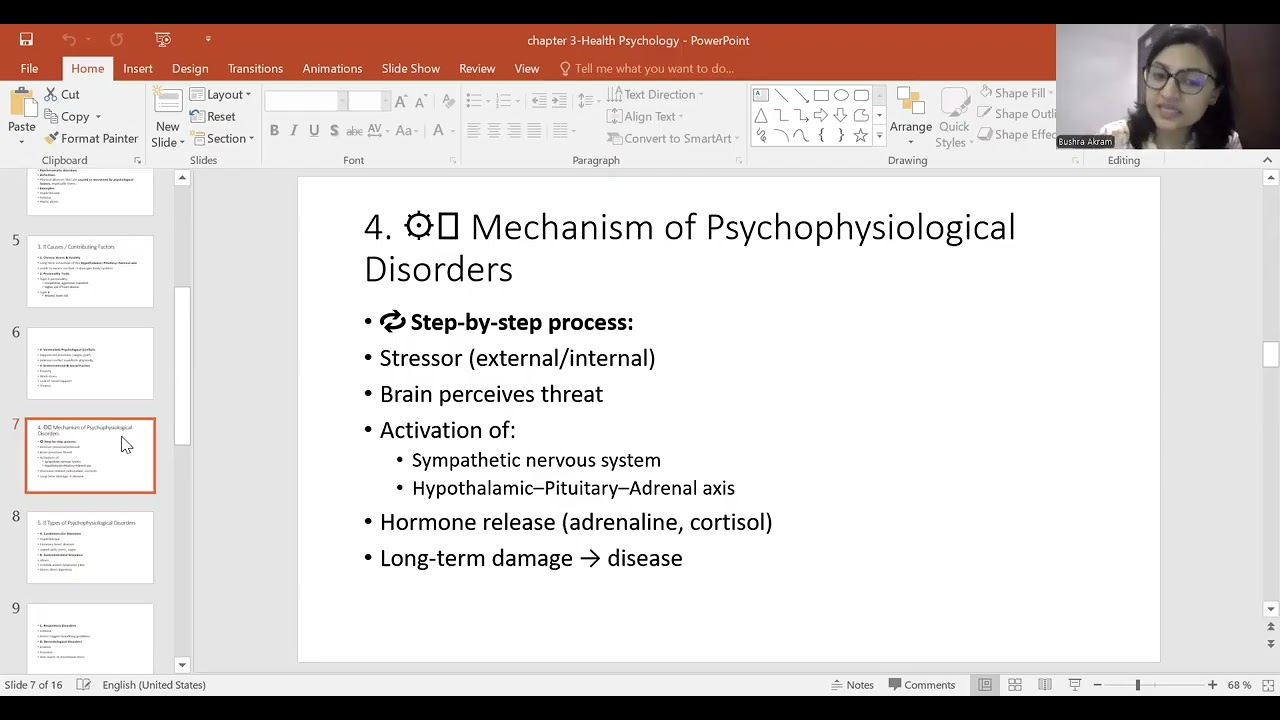Cut the selection with the scissors icon
This screenshot has height=720, width=1280.
point(63,94)
